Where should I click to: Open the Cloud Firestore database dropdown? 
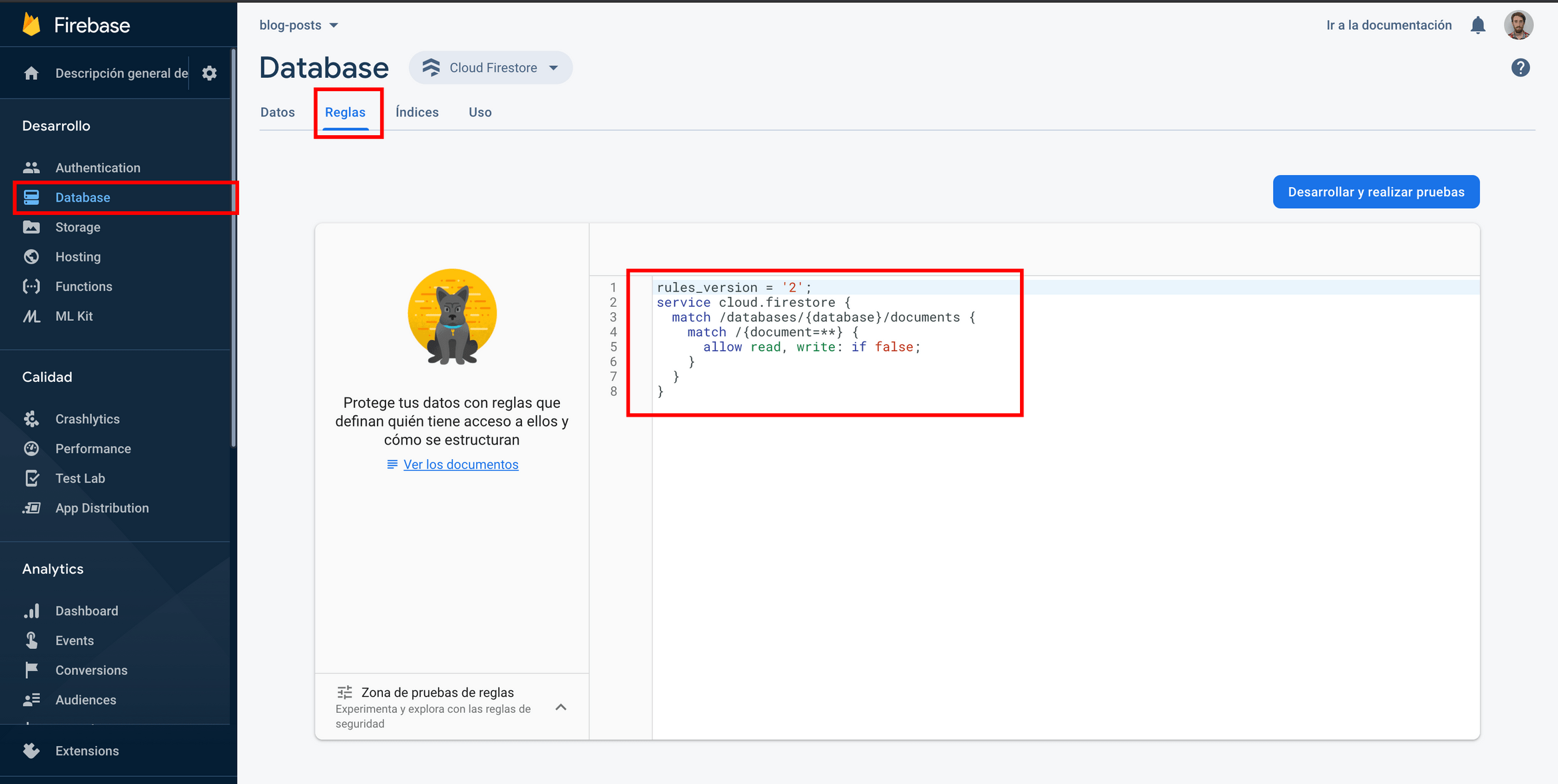pyautogui.click(x=491, y=67)
